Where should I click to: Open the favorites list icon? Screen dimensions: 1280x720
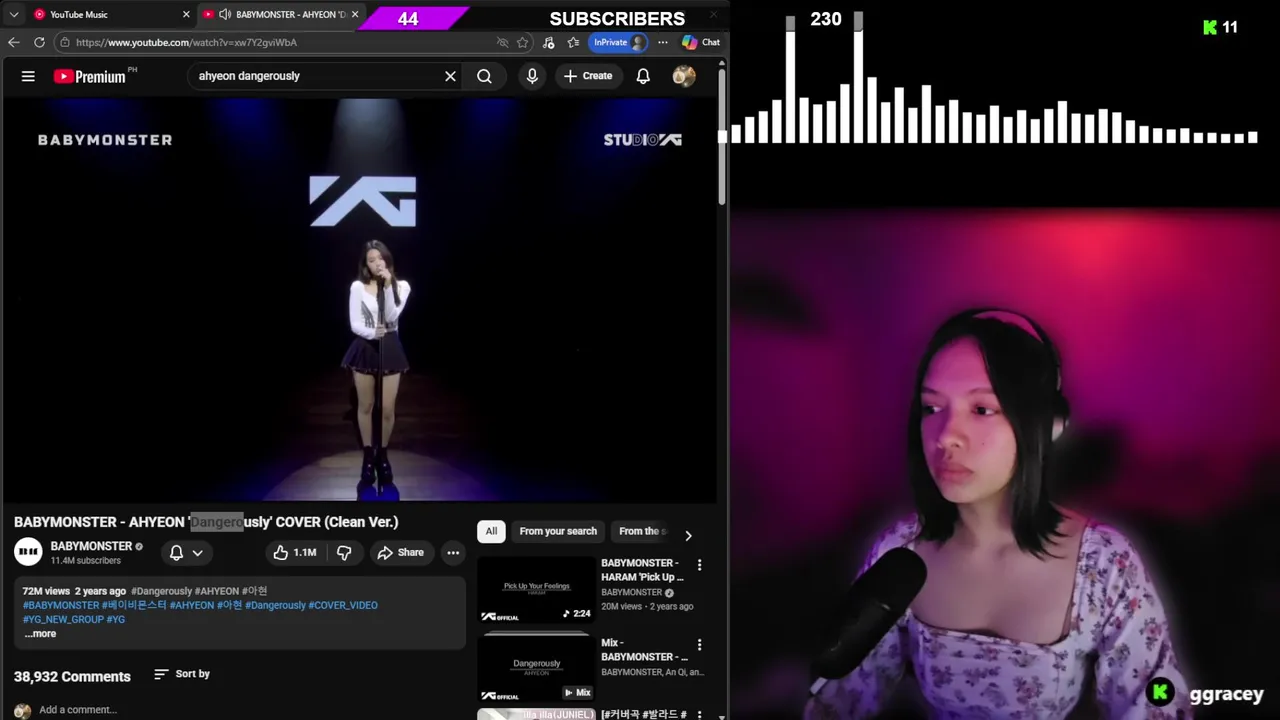click(x=573, y=42)
